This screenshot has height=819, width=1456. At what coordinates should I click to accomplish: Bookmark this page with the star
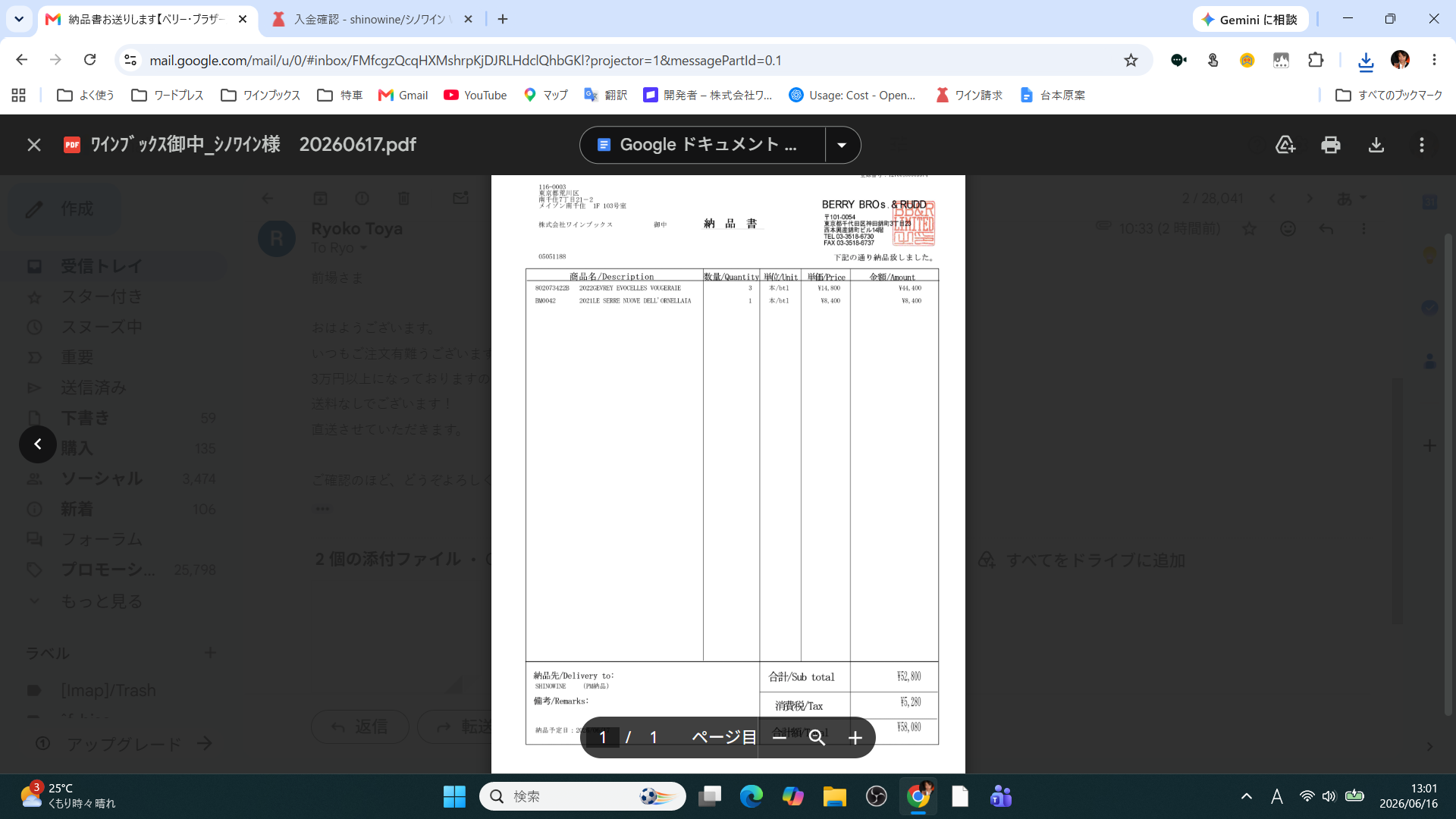point(1131,60)
